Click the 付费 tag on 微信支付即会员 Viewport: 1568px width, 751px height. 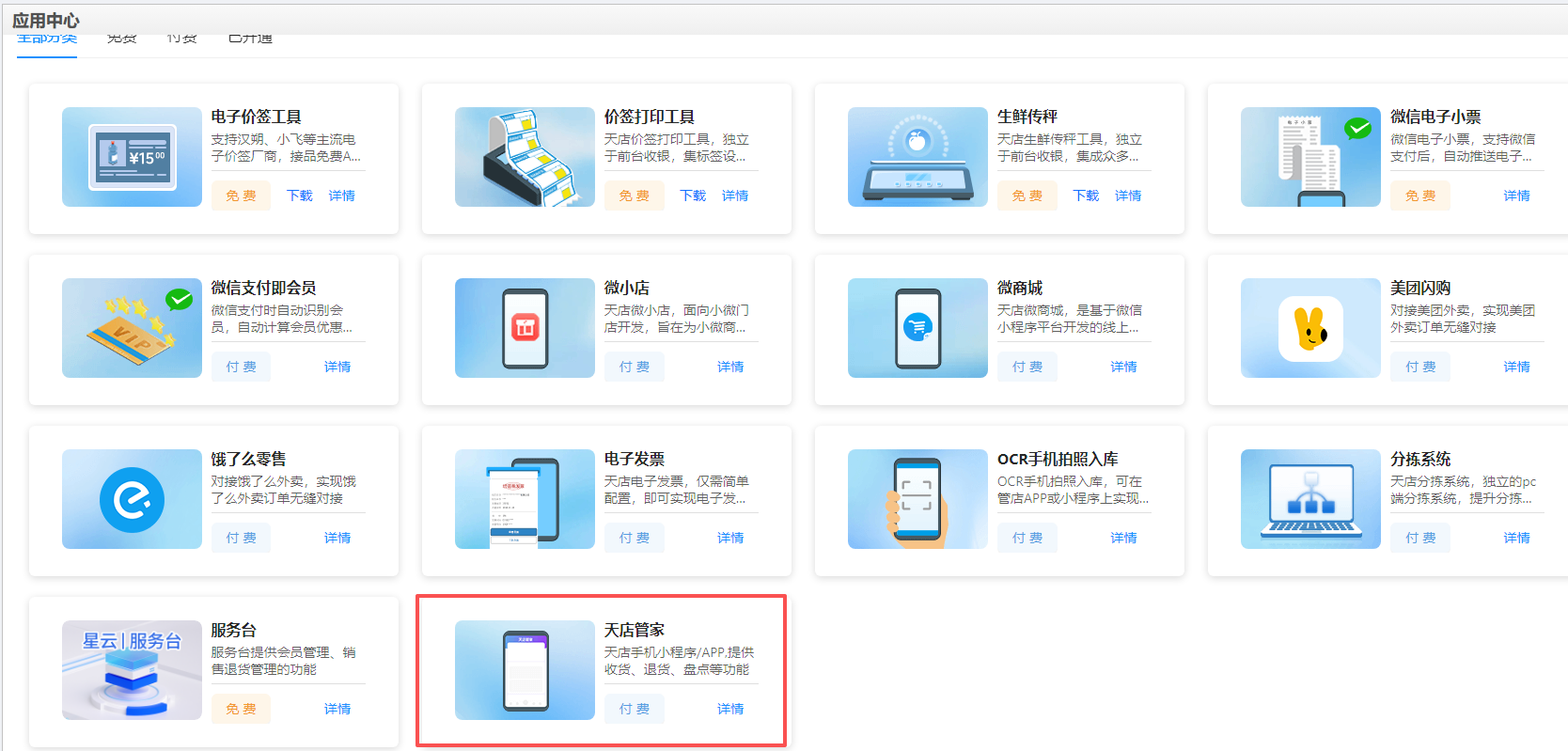pos(241,367)
